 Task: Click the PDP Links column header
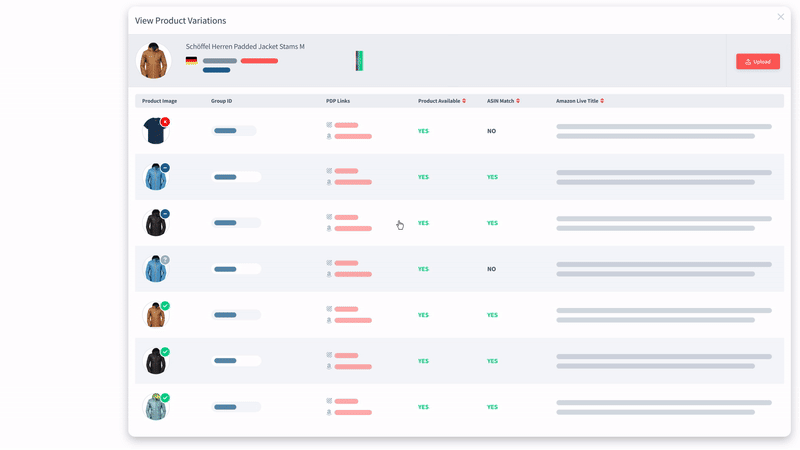338,101
